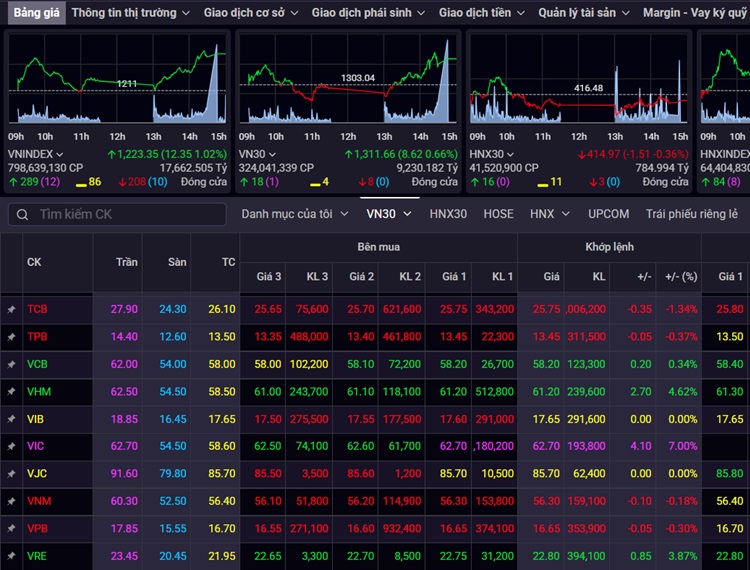Open the VIB ticker symbol

pyautogui.click(x=35, y=419)
